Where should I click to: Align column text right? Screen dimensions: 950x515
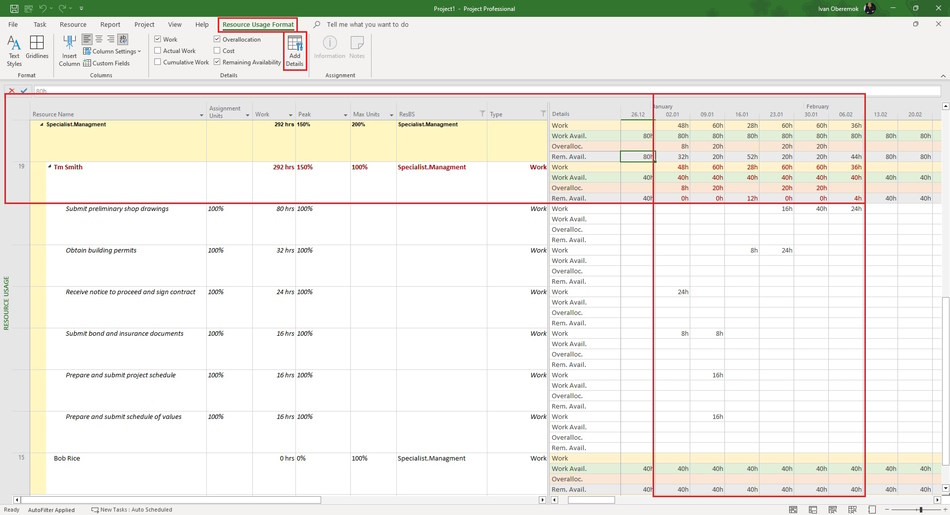click(x=110, y=39)
